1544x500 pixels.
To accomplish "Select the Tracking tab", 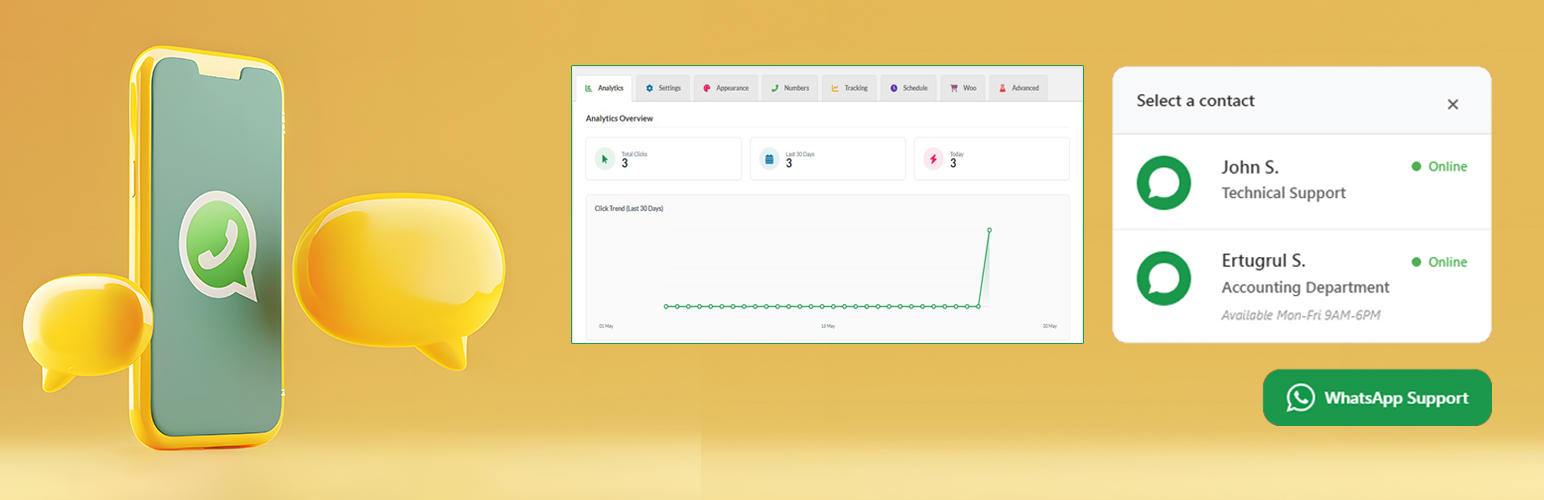I will 849,88.
